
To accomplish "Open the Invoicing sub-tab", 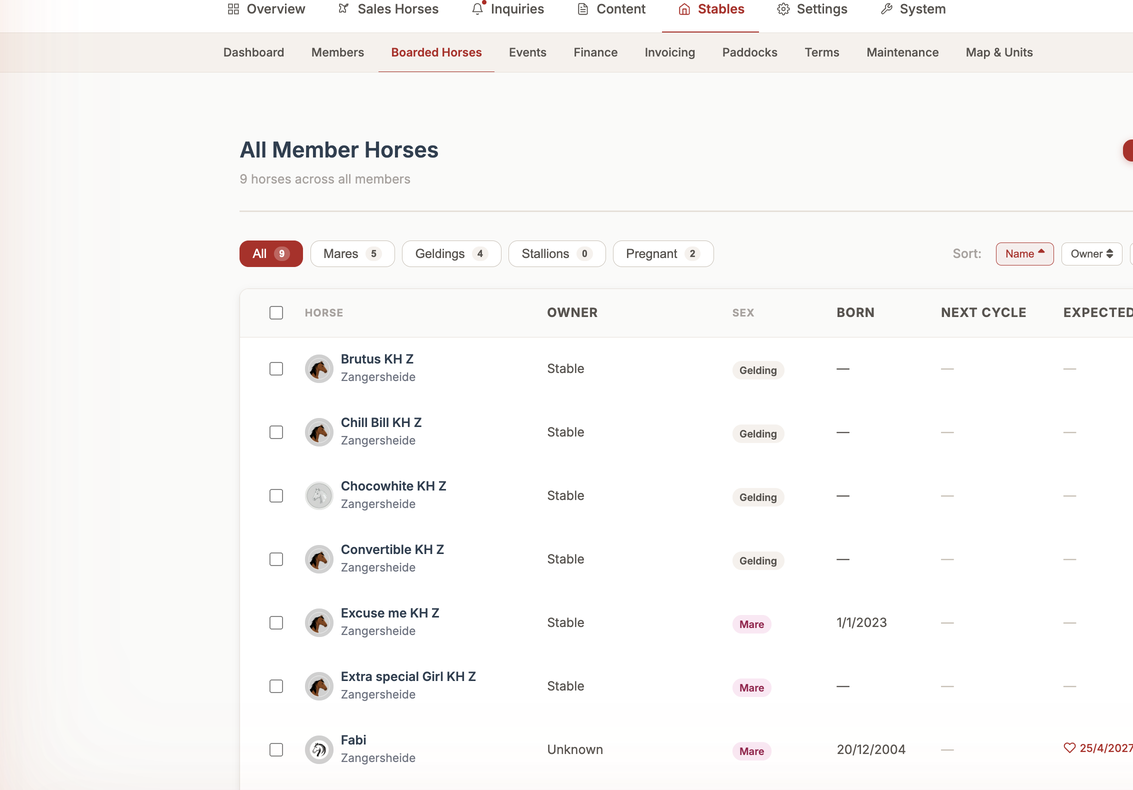I will 670,52.
